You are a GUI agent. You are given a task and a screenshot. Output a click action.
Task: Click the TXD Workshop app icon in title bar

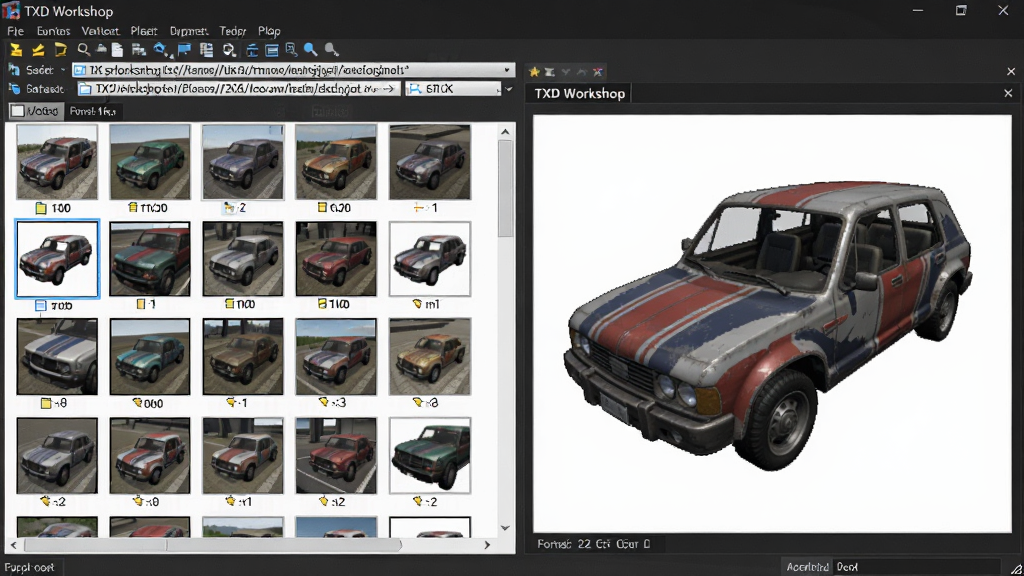(11, 10)
